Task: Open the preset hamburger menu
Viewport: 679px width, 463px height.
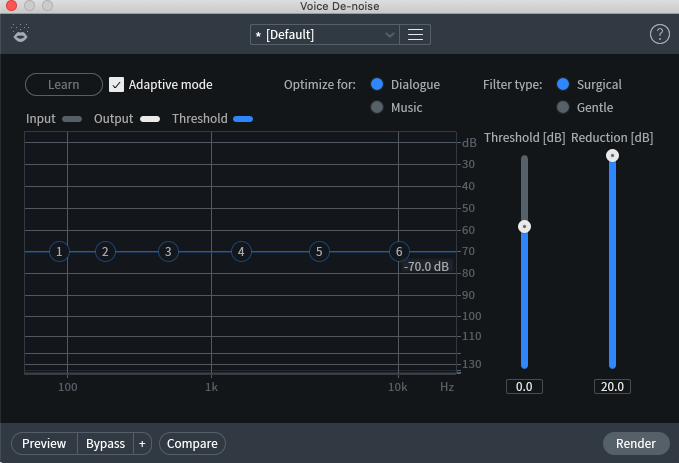Action: click(415, 35)
